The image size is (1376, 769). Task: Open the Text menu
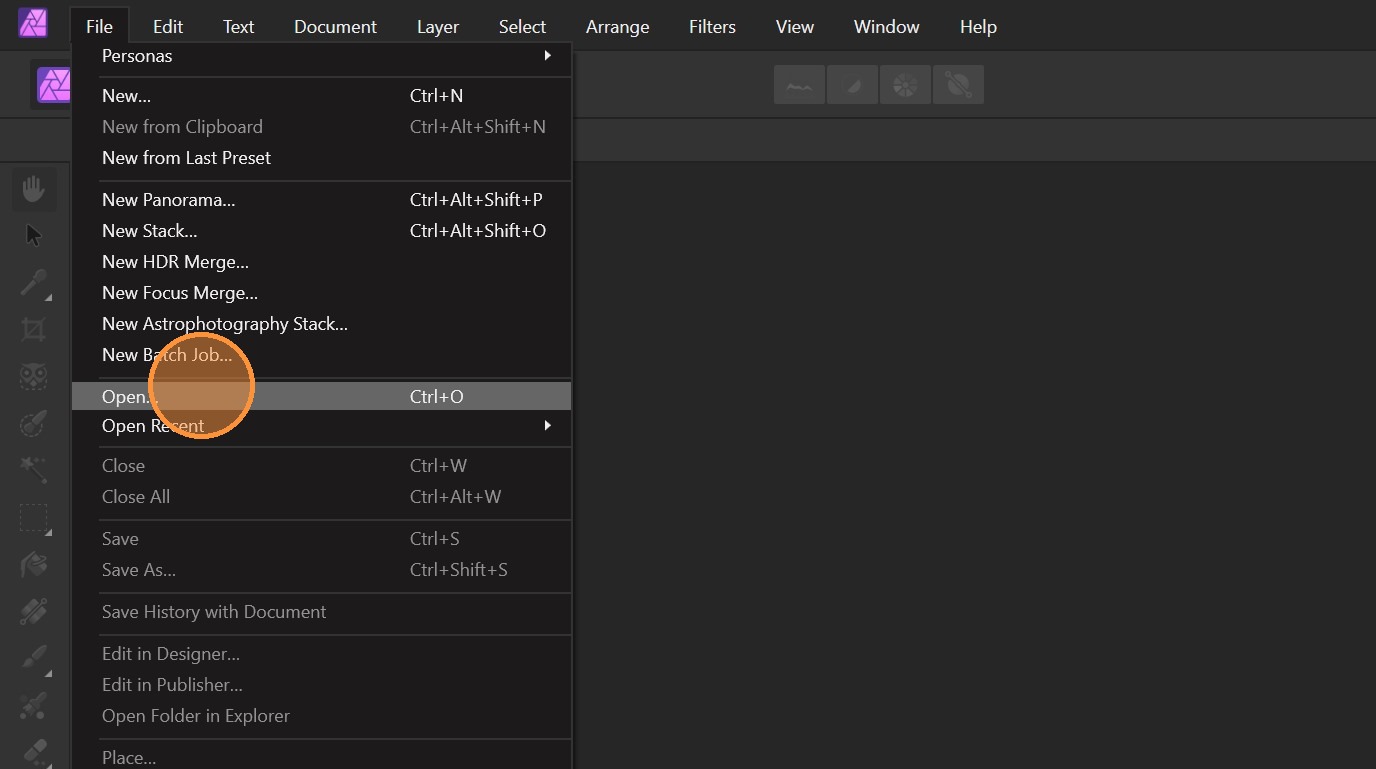pyautogui.click(x=238, y=27)
